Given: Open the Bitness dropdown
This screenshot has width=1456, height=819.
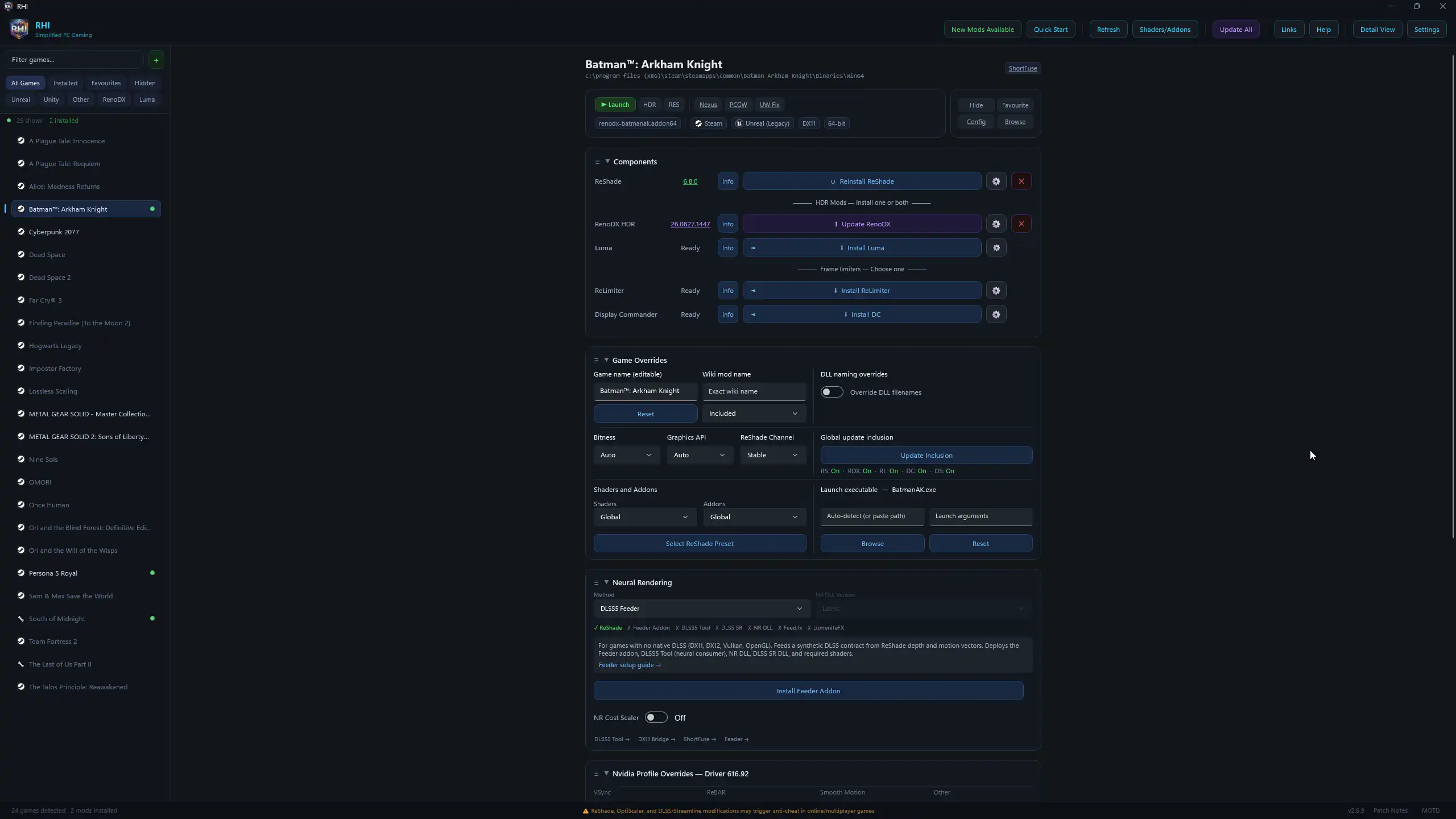Looking at the screenshot, I should click(x=626, y=455).
